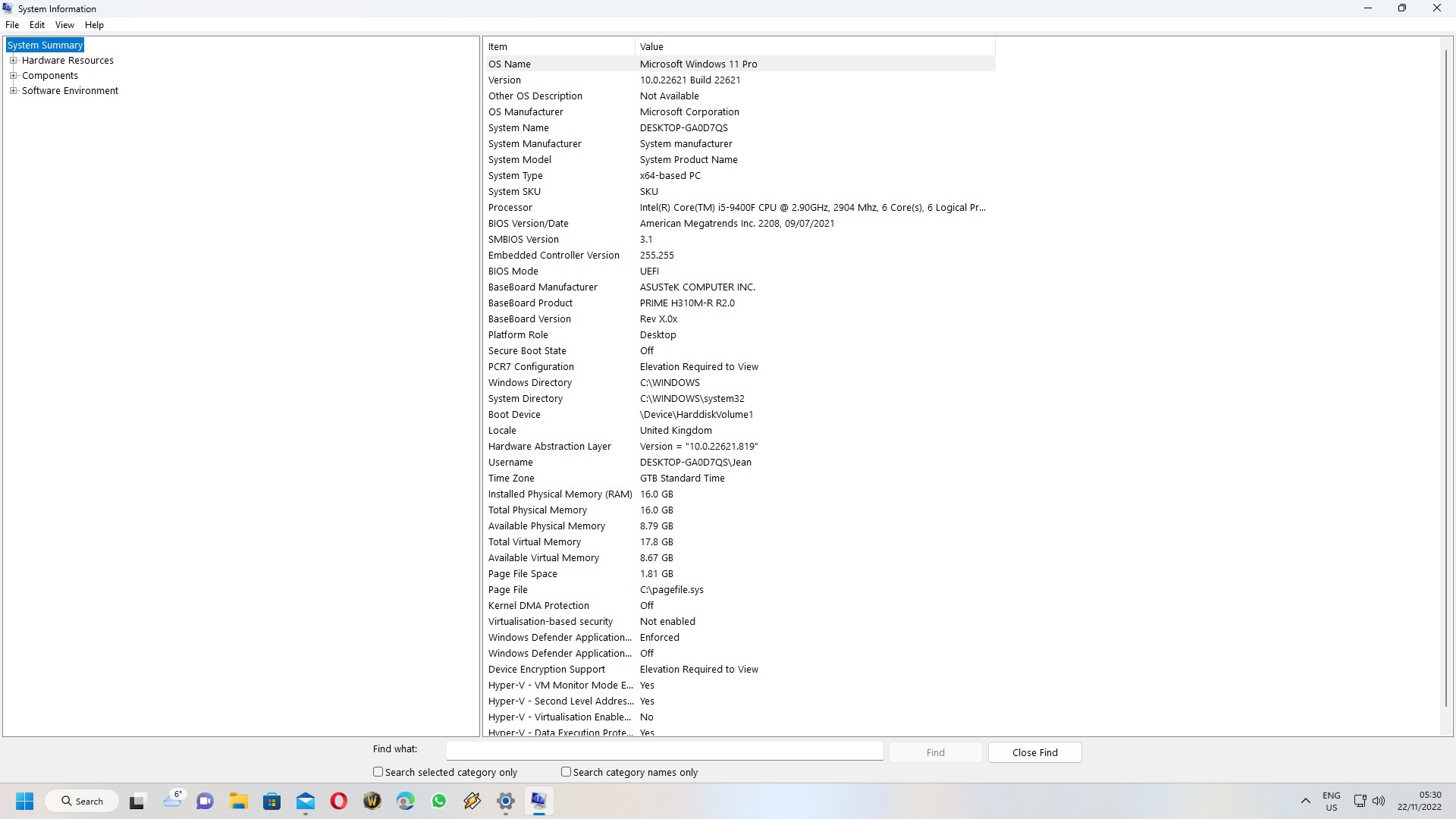The image size is (1456, 819).
Task: Open WhatsApp from the taskbar
Action: coord(439,801)
